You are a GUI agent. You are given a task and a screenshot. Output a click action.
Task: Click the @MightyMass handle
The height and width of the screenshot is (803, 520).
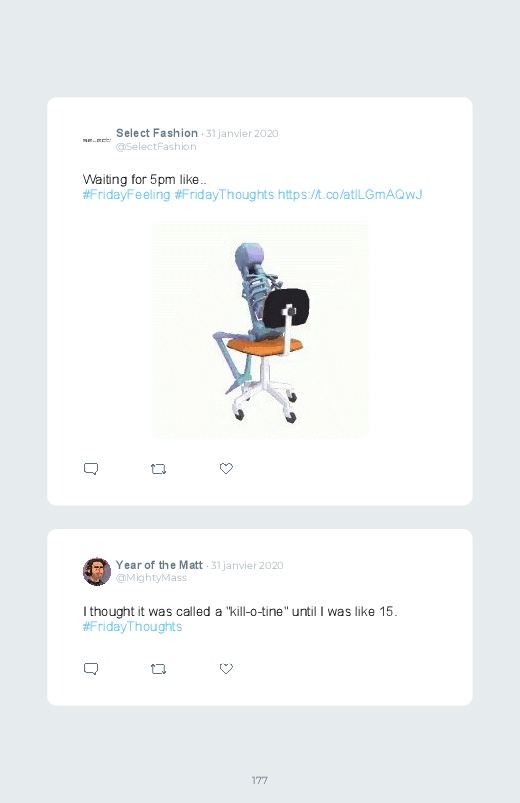tap(151, 578)
